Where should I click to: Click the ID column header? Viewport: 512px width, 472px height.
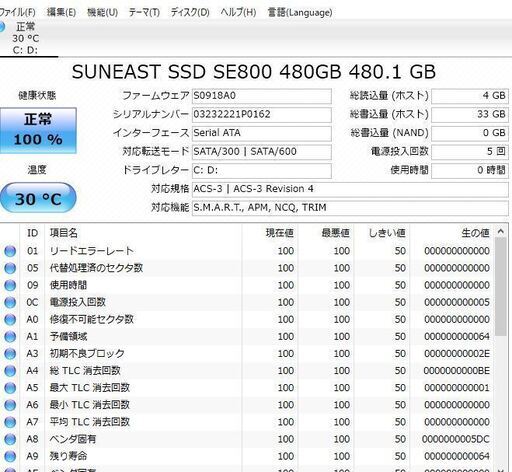click(x=32, y=233)
